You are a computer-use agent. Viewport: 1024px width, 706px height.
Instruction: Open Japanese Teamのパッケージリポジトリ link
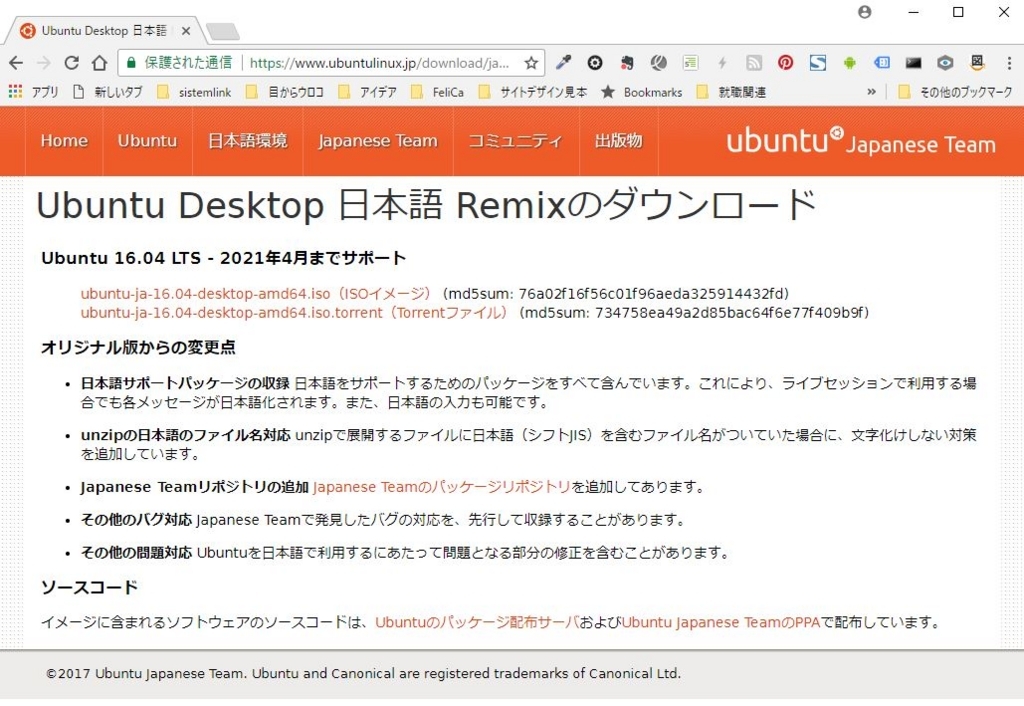[x=442, y=487]
